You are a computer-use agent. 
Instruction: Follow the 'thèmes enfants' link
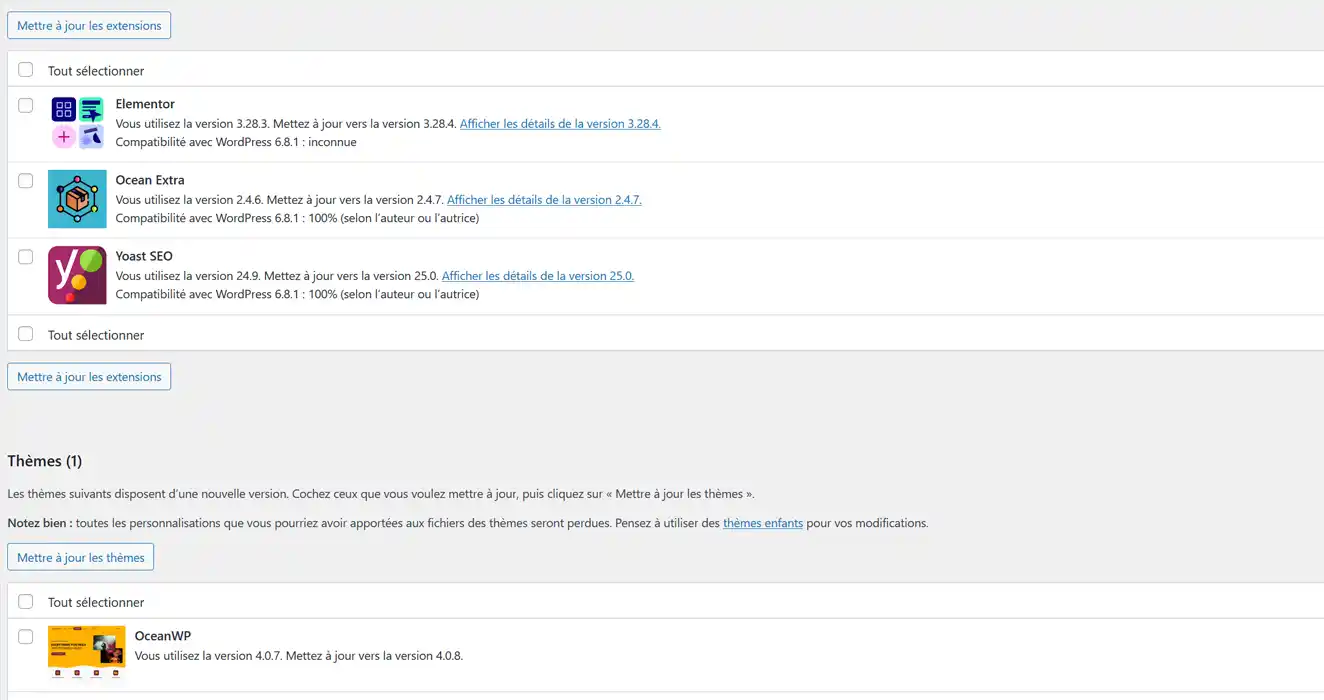point(763,523)
